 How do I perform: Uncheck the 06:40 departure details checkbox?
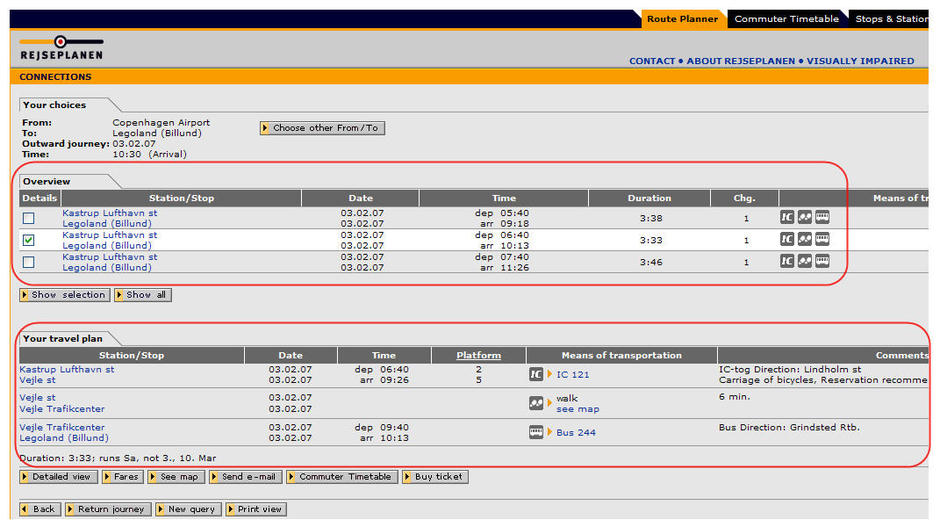pyautogui.click(x=28, y=240)
